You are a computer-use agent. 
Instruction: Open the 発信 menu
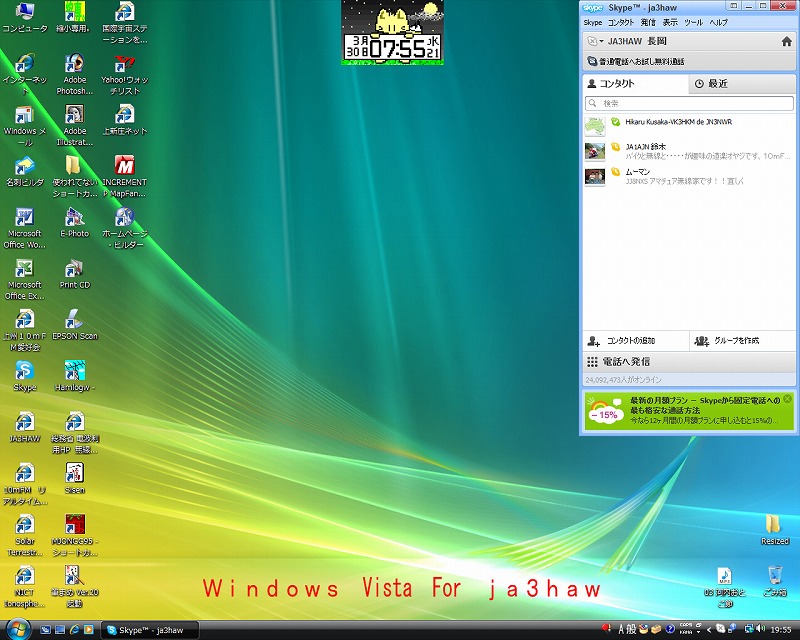(x=648, y=22)
